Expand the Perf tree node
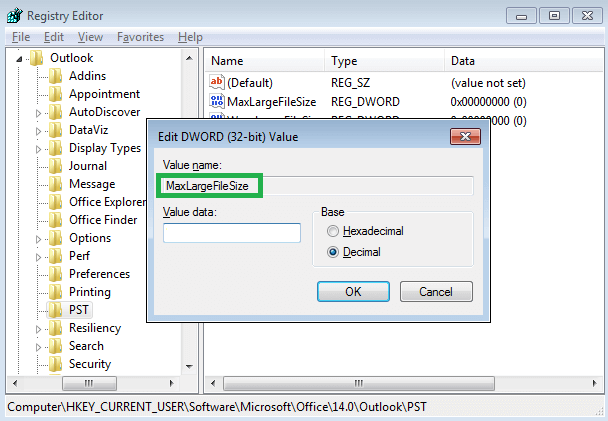The width and height of the screenshot is (608, 421). coord(38,257)
